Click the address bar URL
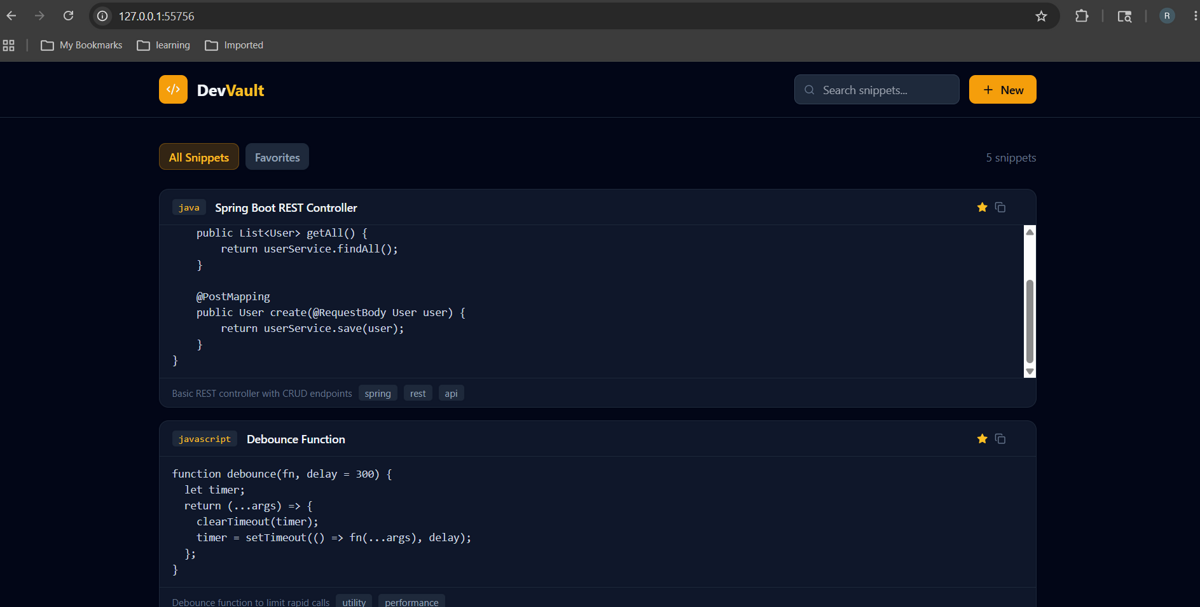The width and height of the screenshot is (1200, 607). [x=156, y=17]
